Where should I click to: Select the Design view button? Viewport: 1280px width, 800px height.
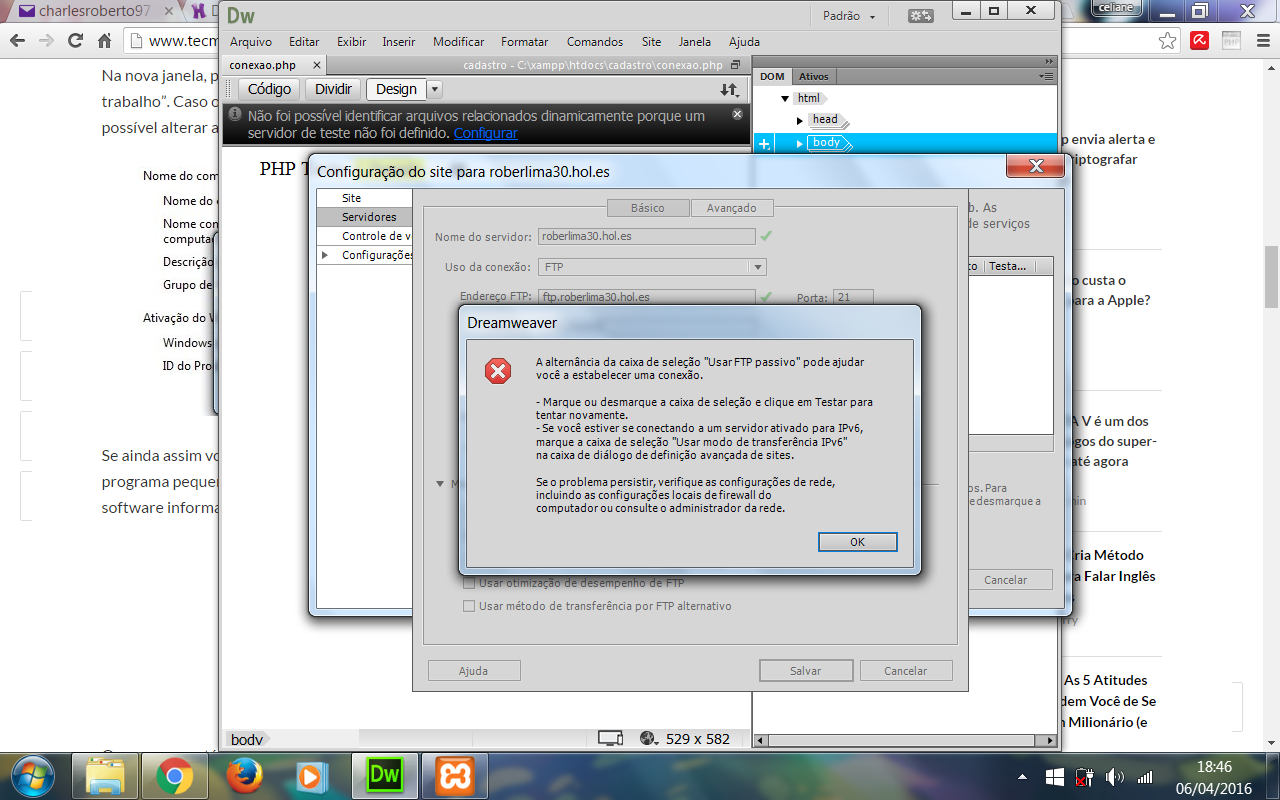[396, 89]
